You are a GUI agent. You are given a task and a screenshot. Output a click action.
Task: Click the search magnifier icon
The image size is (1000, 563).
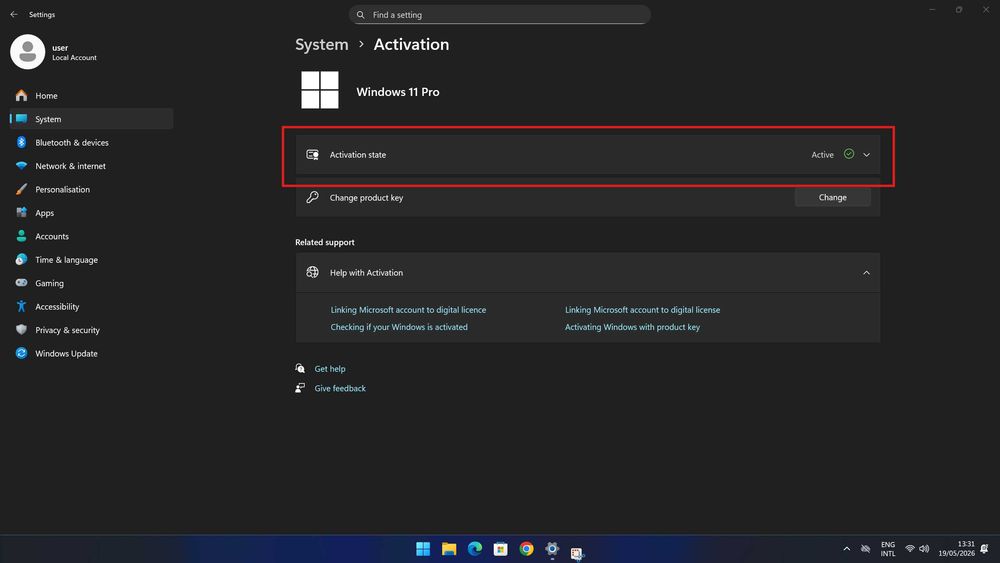(360, 15)
